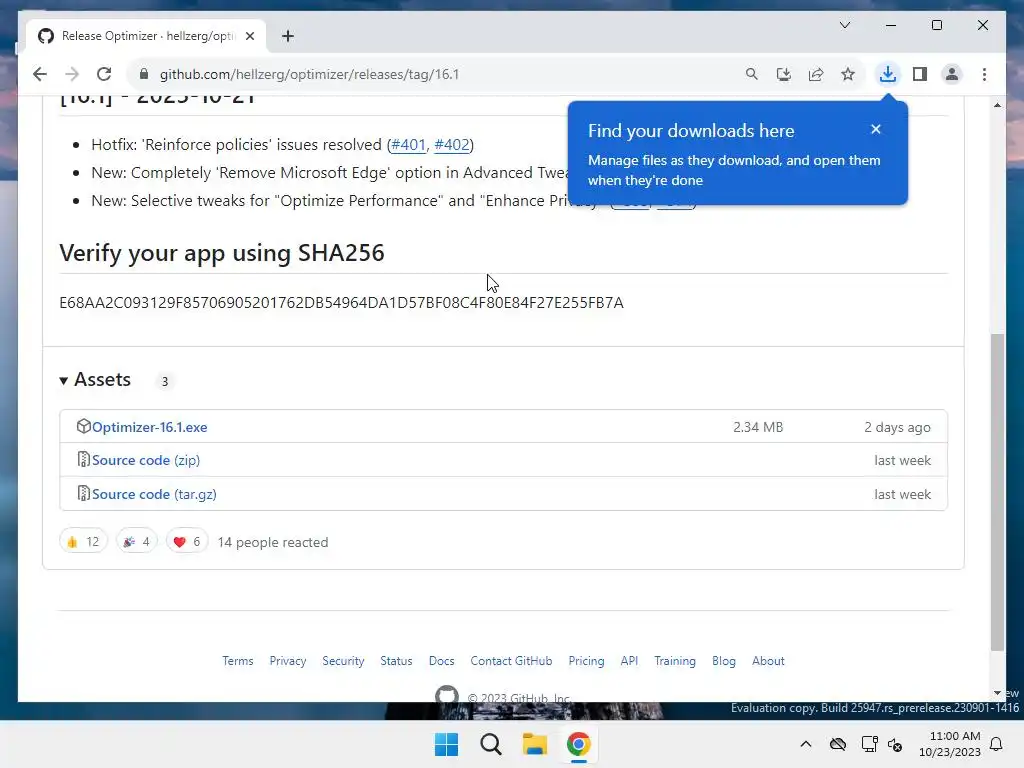This screenshot has height=768, width=1024.
Task: Open the Pricing footer link
Action: [x=586, y=661]
